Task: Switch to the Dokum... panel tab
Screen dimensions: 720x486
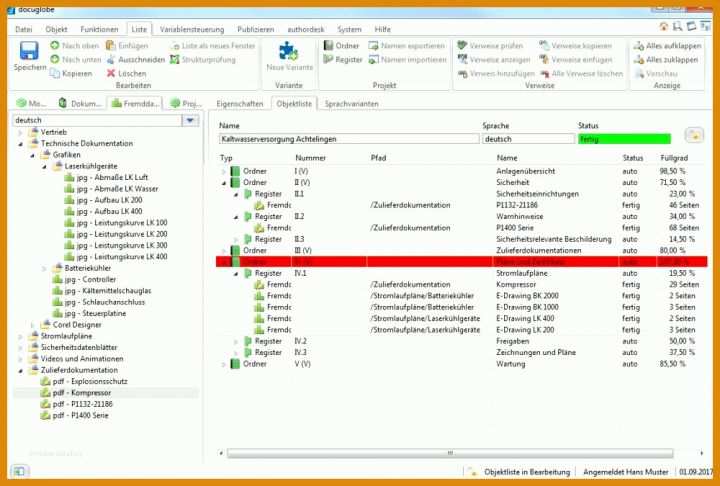Action: coord(80,103)
